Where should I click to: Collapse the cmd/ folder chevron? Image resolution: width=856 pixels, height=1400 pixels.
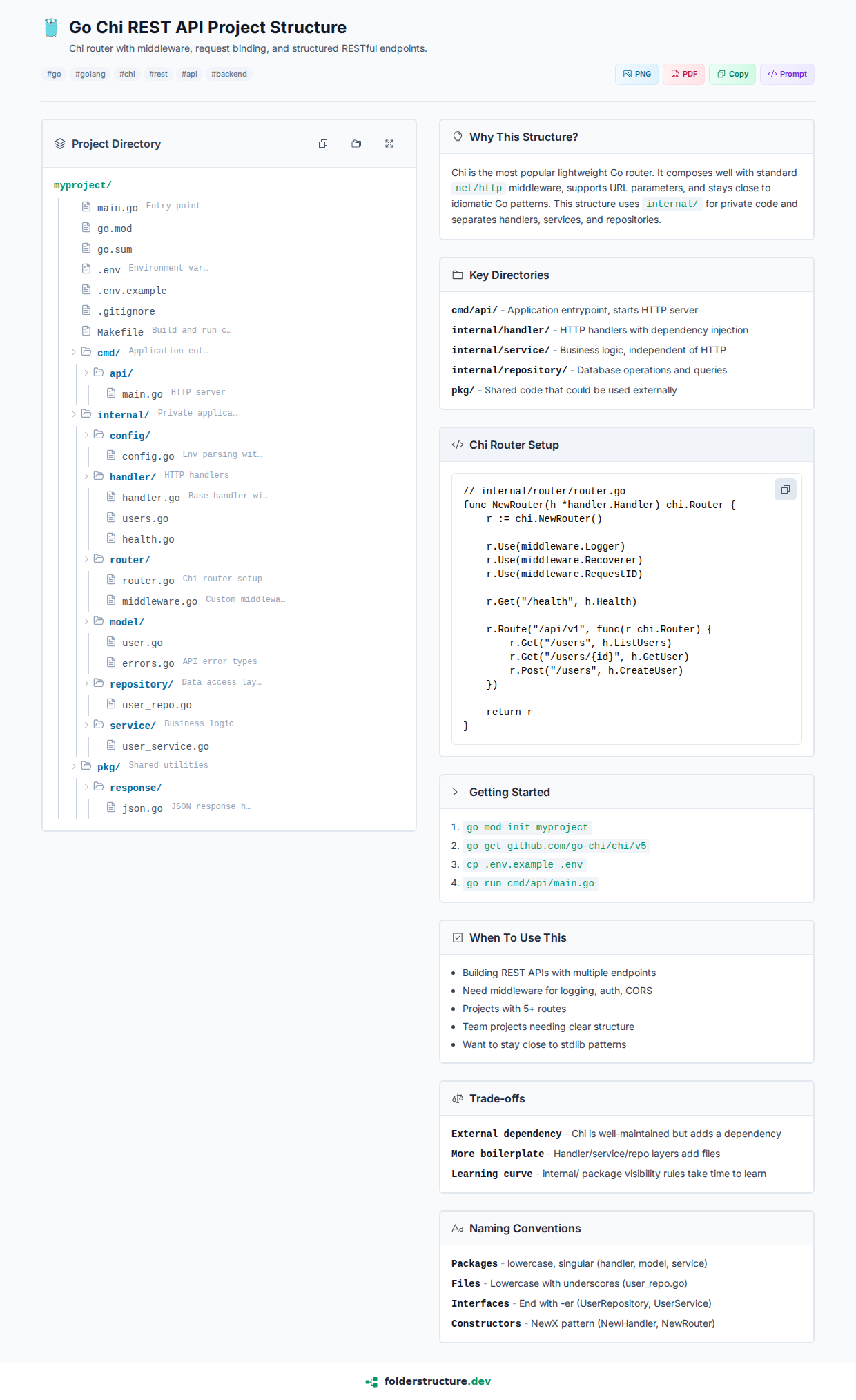pos(74,352)
